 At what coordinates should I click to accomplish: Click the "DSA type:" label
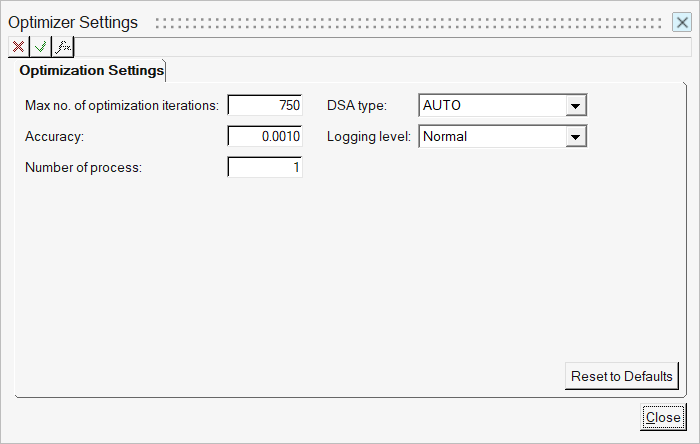pyautogui.click(x=357, y=105)
